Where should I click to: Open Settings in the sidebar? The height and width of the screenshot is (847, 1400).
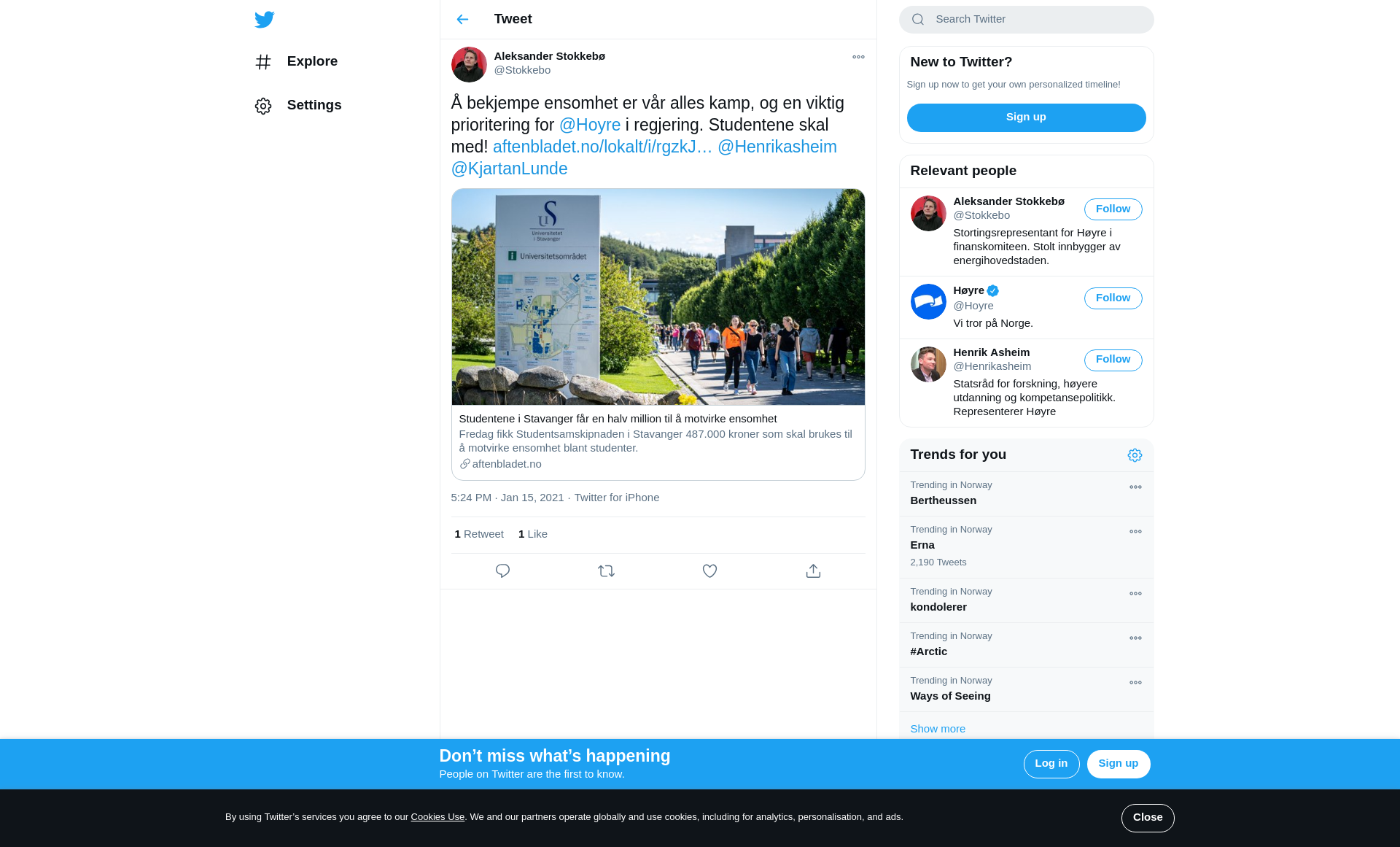[x=314, y=106]
